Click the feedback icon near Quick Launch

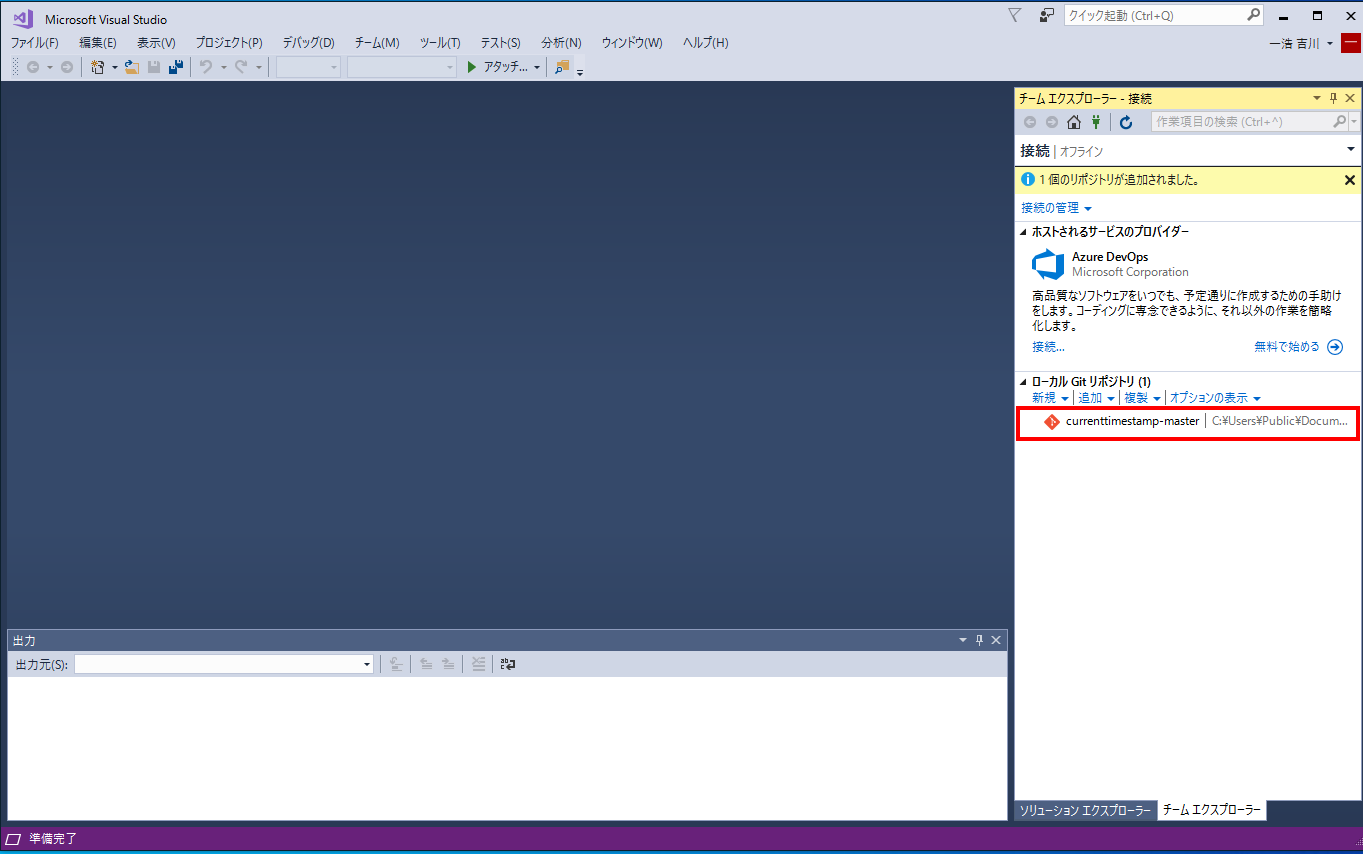tap(1046, 15)
